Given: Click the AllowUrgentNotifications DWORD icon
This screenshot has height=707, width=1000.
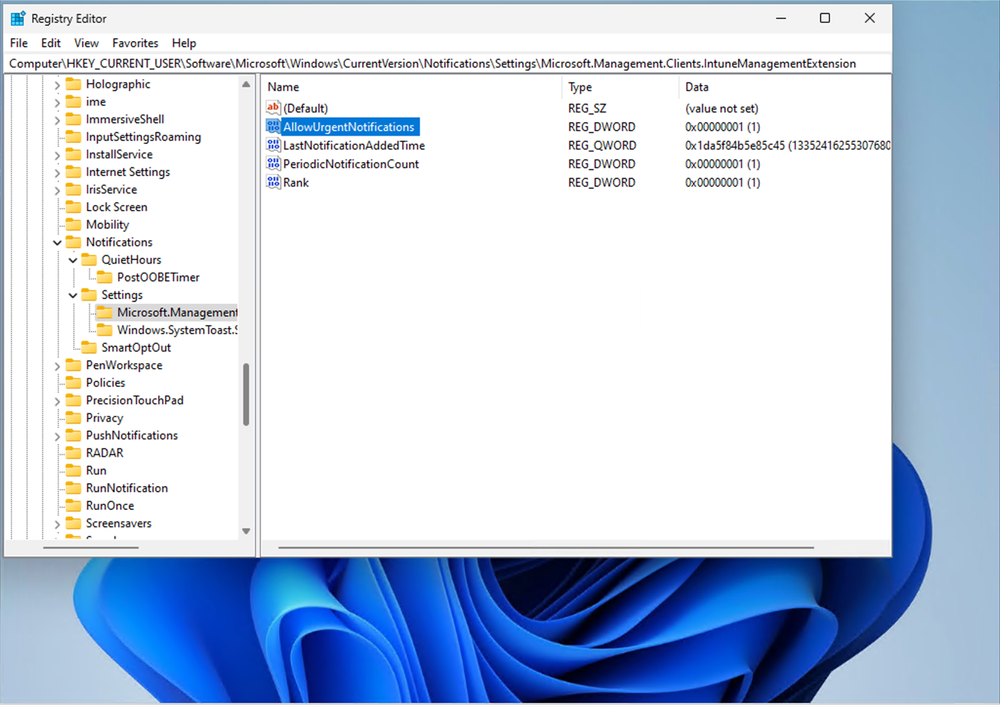Looking at the screenshot, I should [x=273, y=126].
